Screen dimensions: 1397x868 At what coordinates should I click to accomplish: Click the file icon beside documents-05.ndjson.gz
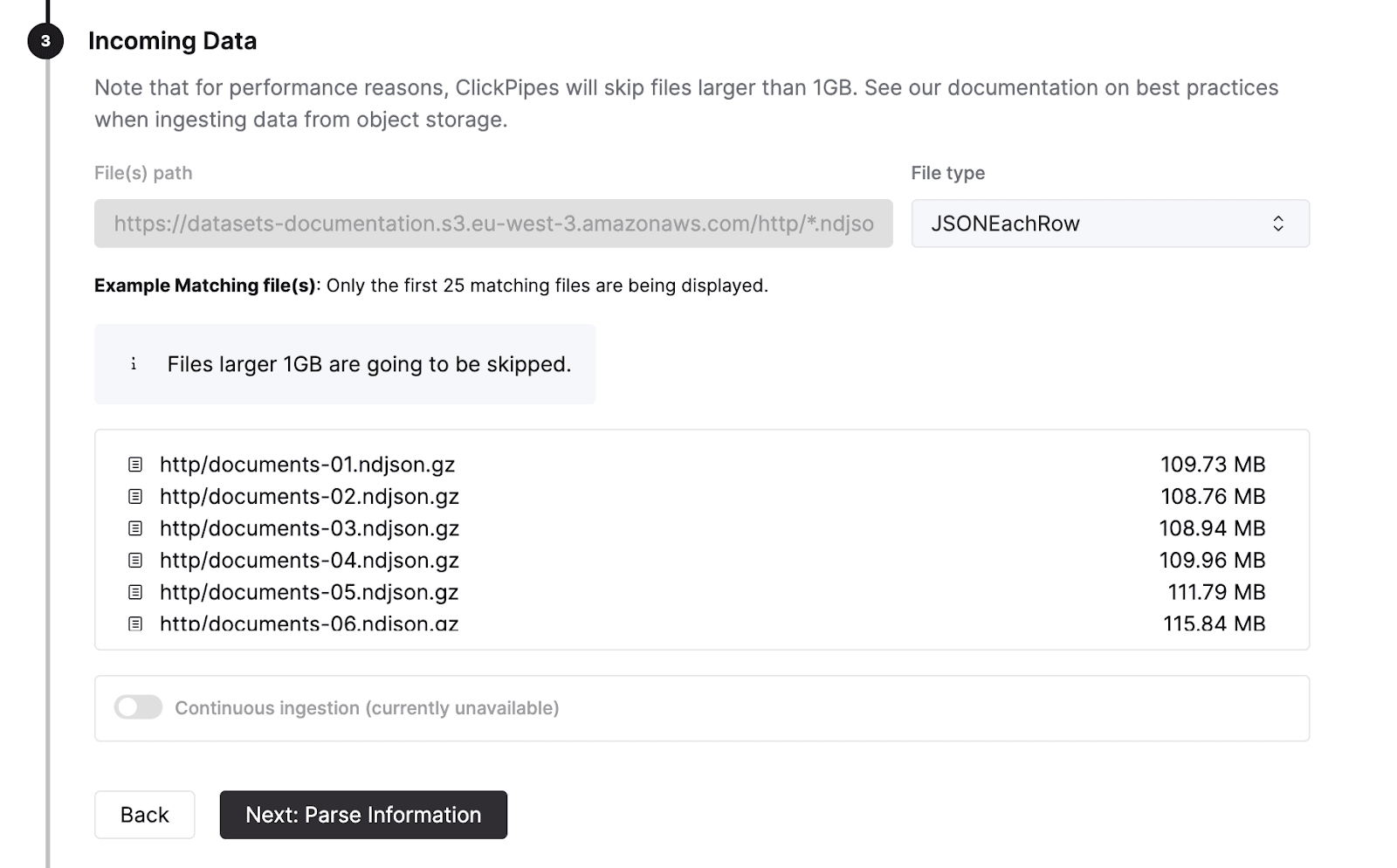tap(135, 592)
